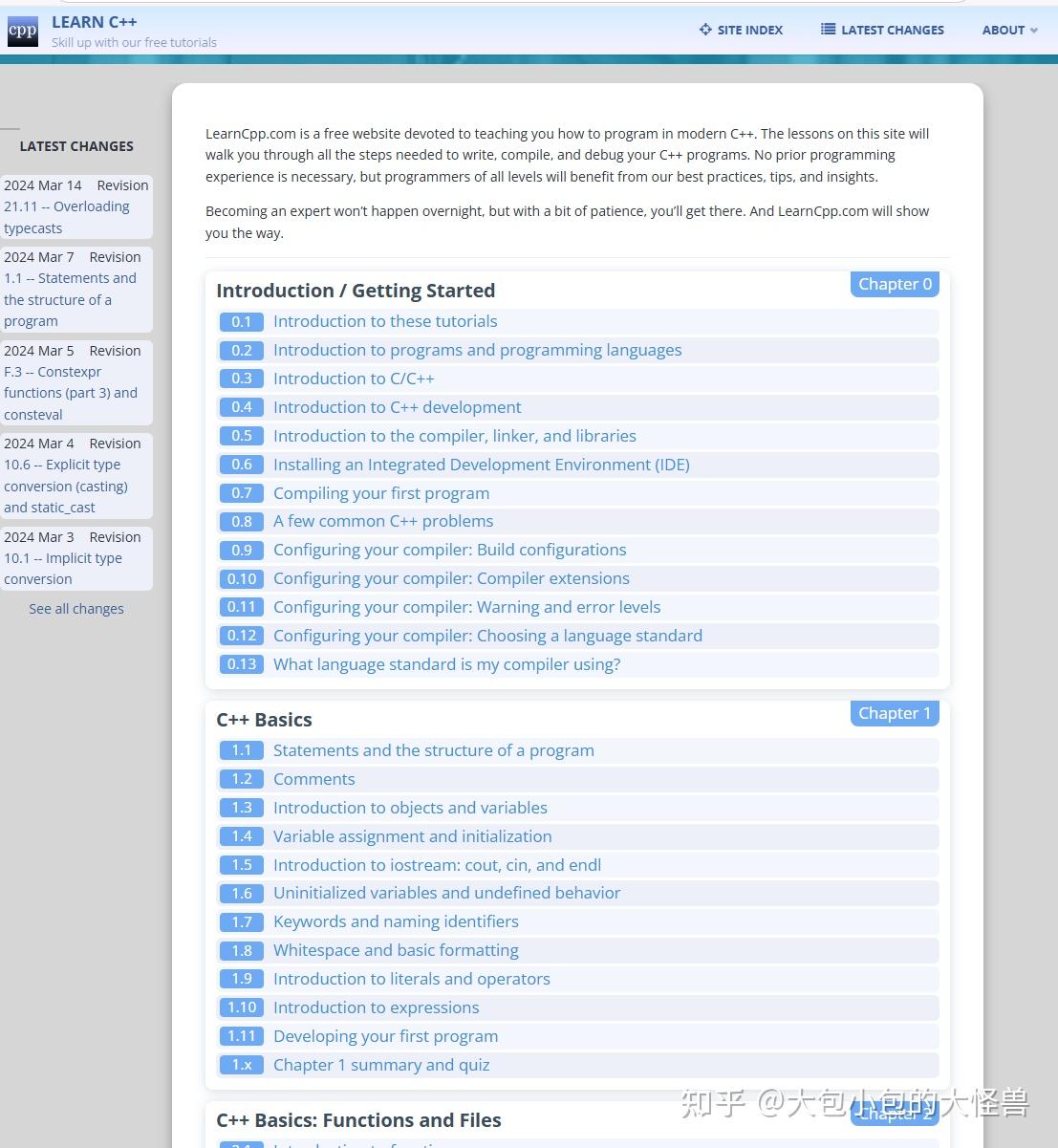The width and height of the screenshot is (1058, 1148).
Task: Click the 0.1 lesson number badge
Action: point(242,322)
